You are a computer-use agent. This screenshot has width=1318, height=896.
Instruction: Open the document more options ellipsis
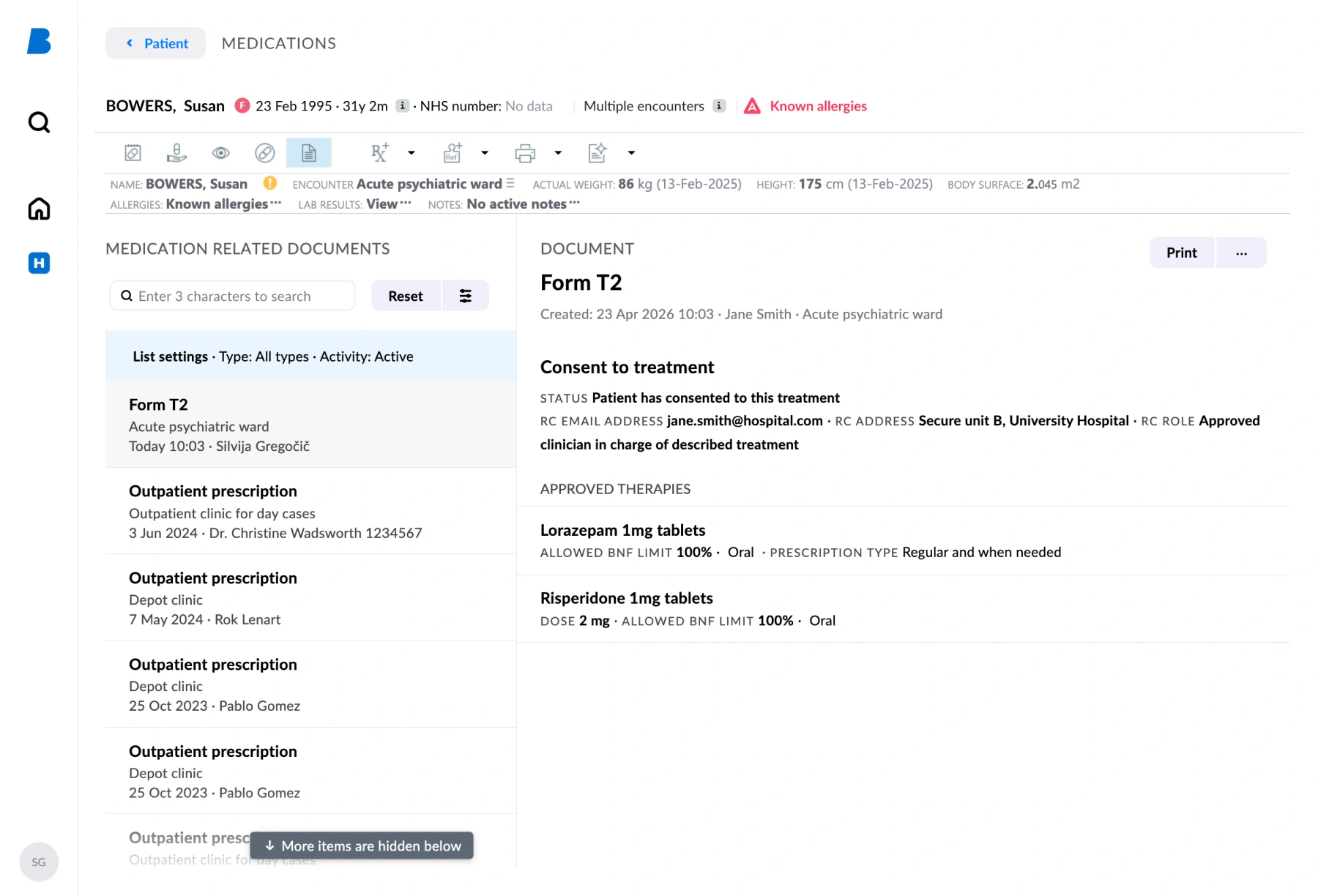1241,253
